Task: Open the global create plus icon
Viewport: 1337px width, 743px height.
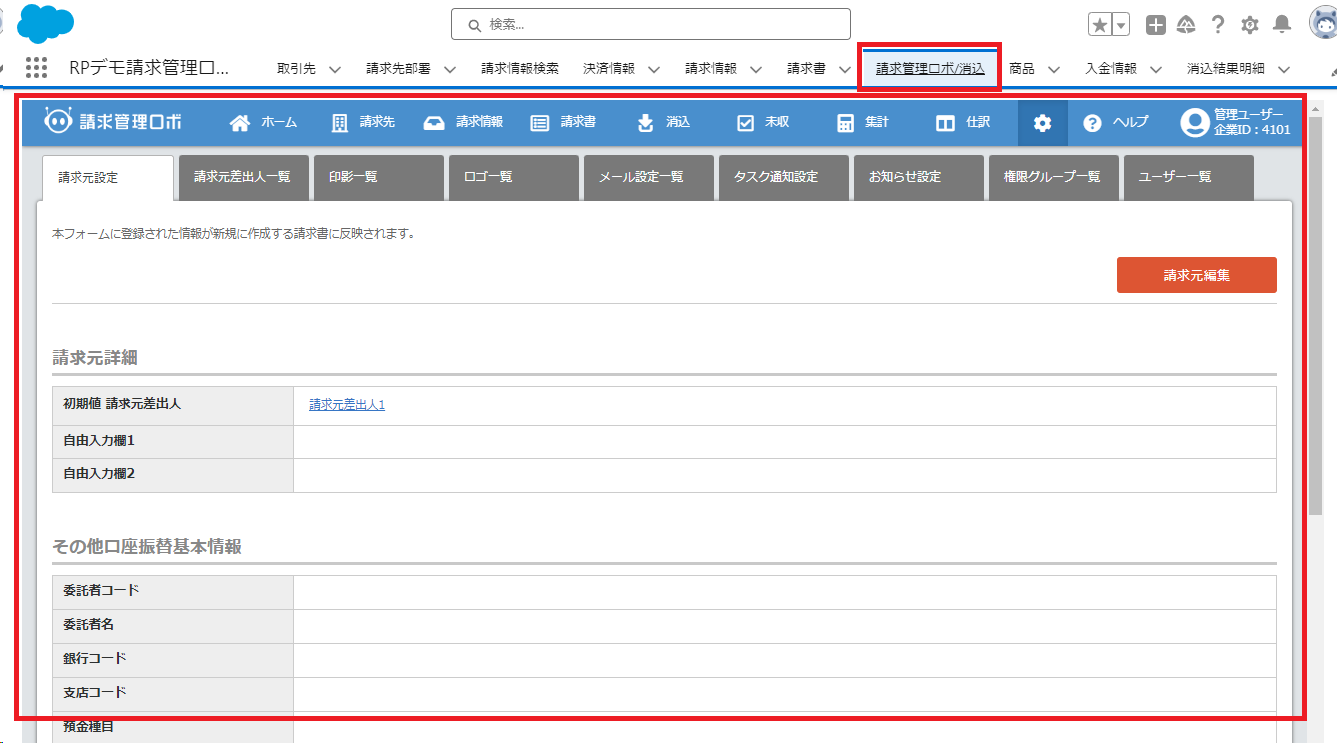Action: tap(1155, 25)
